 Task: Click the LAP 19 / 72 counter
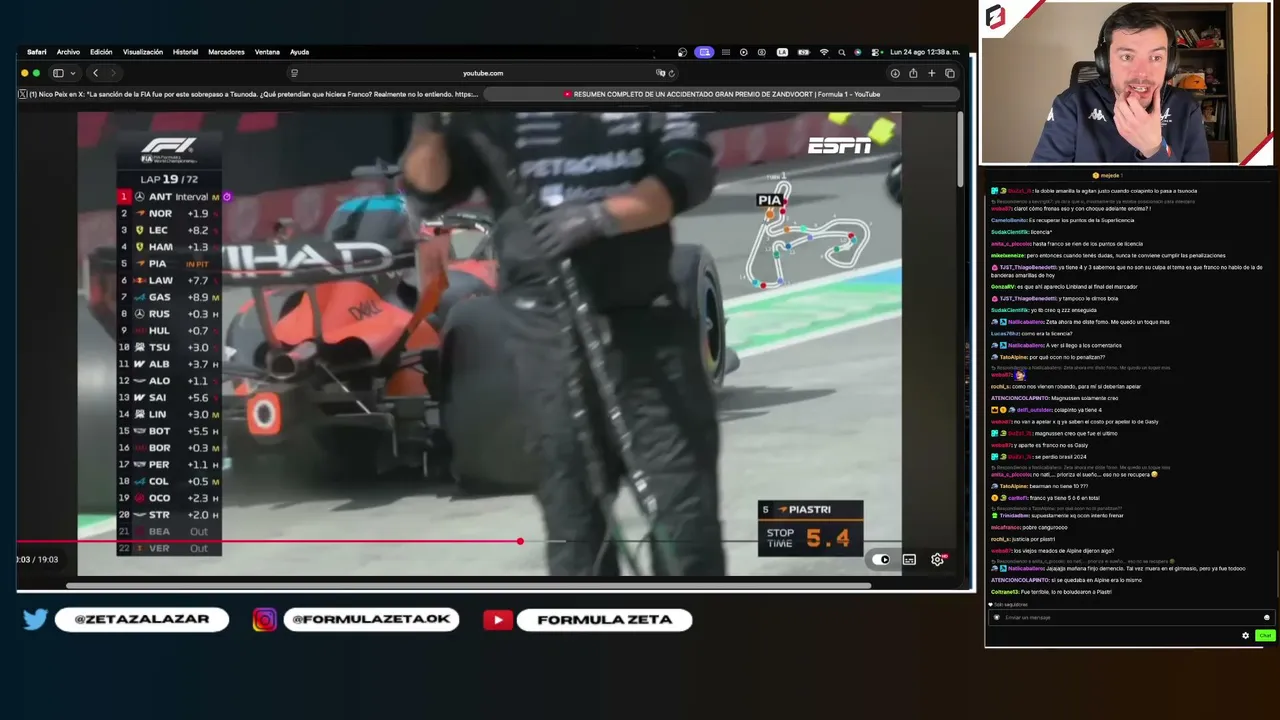coord(169,179)
